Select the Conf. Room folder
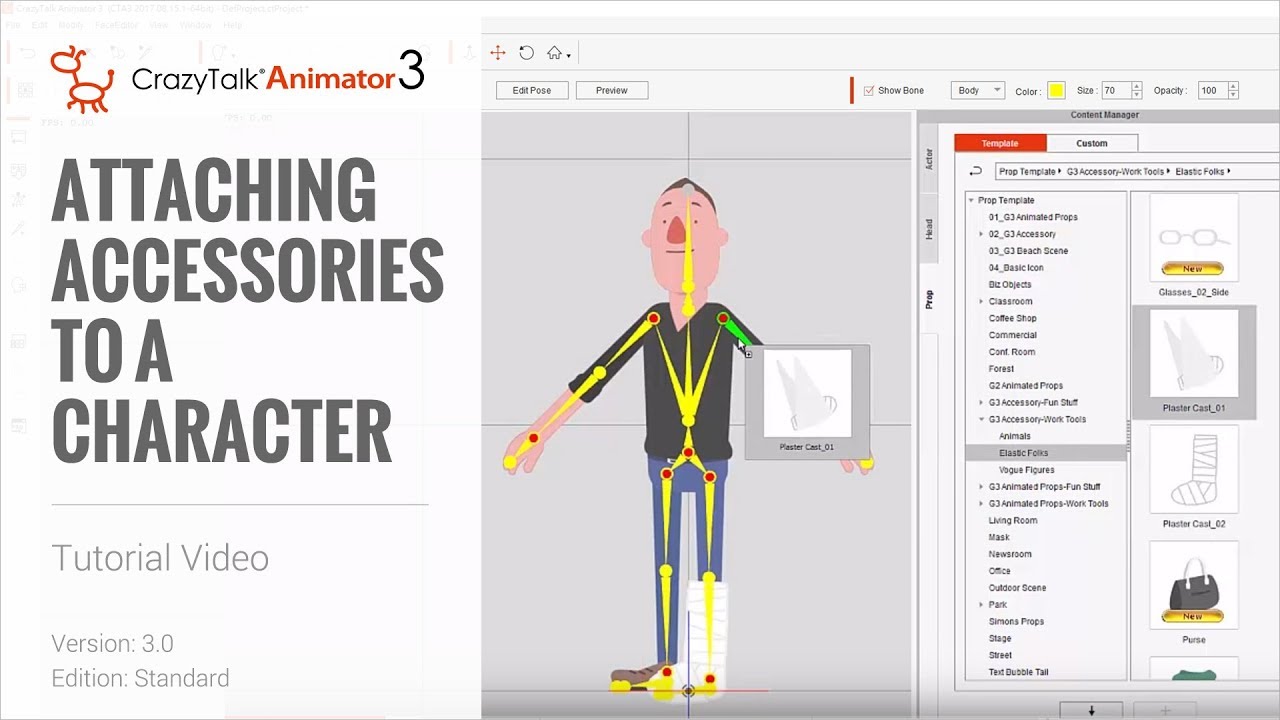1280x720 pixels. [1011, 352]
